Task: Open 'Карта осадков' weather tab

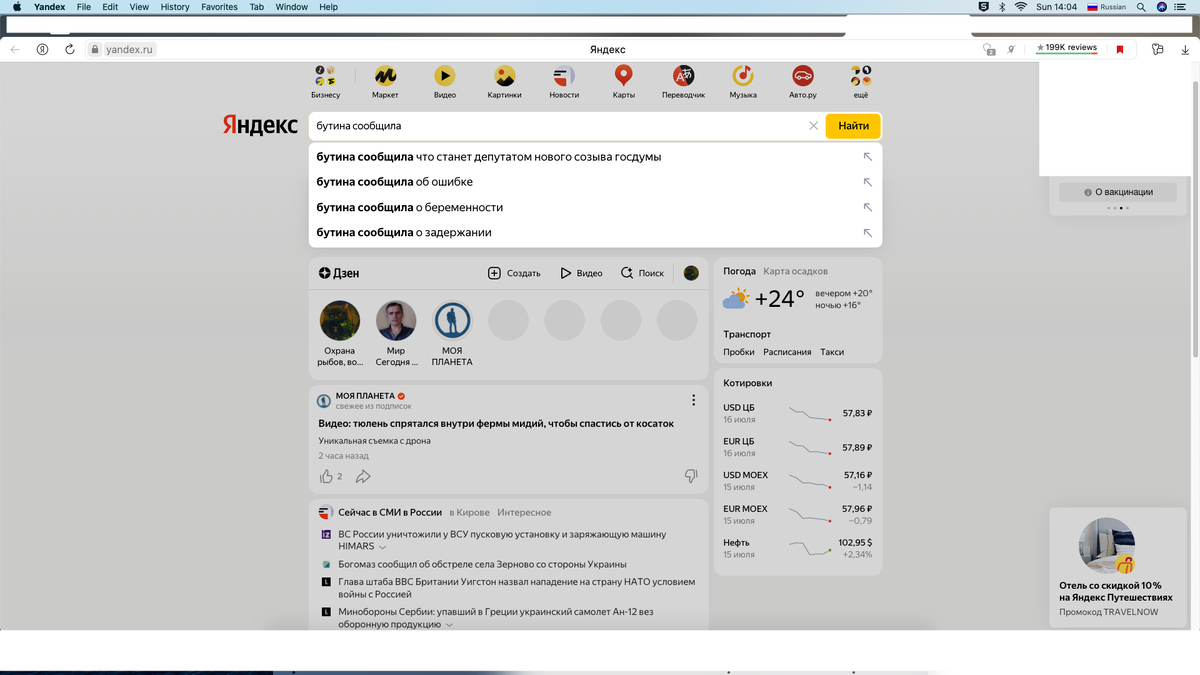Action: [x=796, y=271]
